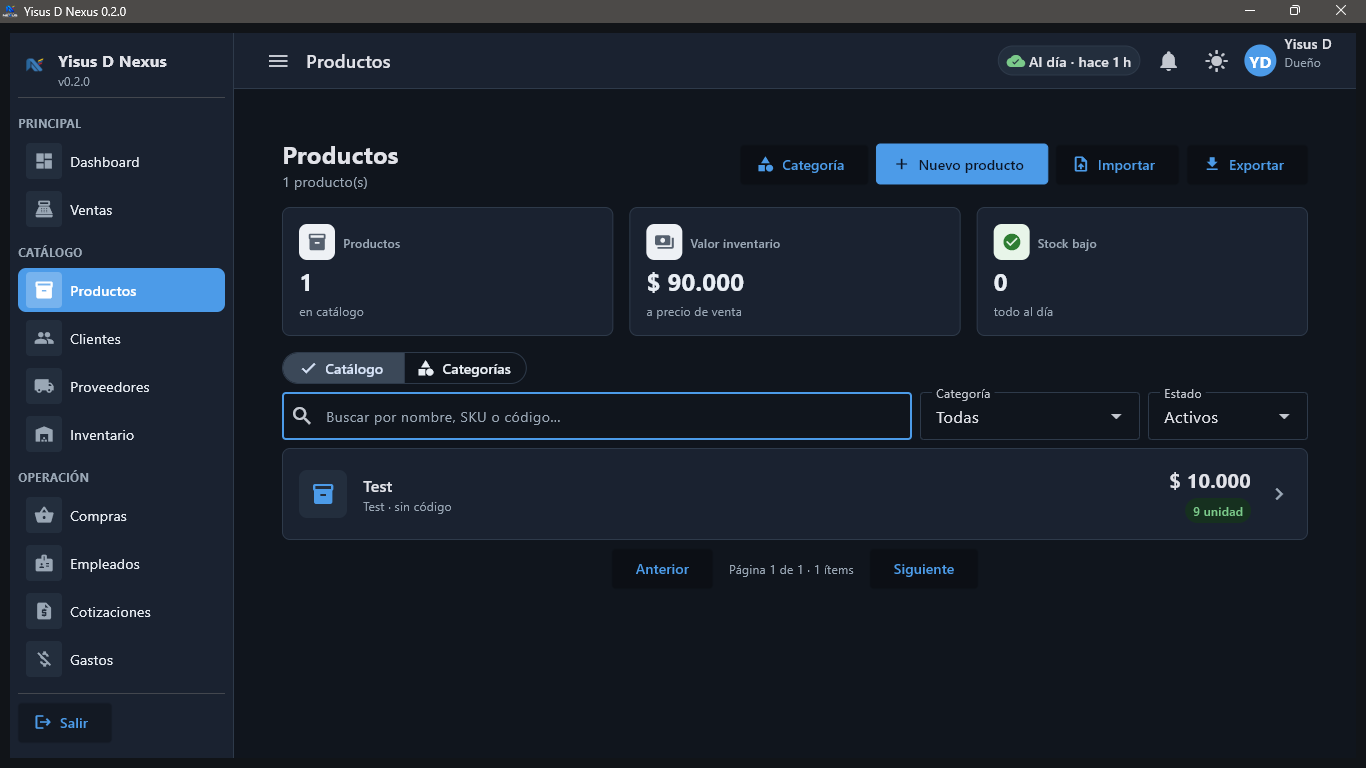Click the Clientes people icon
This screenshot has height=768, width=1366.
pyautogui.click(x=44, y=339)
